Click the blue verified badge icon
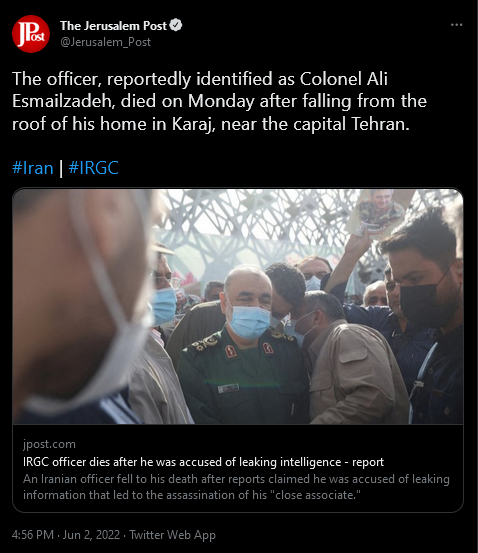The image size is (478, 553). coord(176,25)
